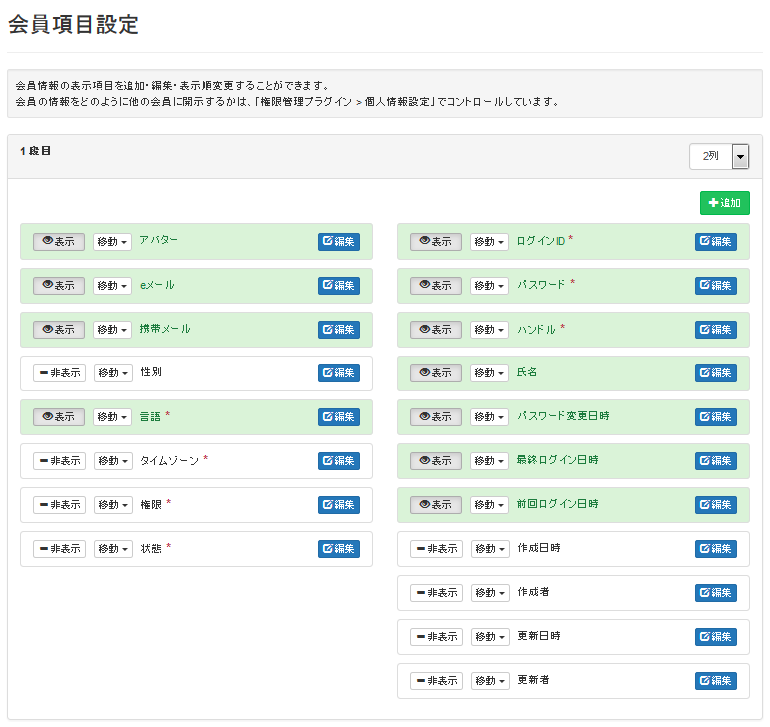
Task: Expand the 移動 dropdown for 言語
Action: click(112, 417)
